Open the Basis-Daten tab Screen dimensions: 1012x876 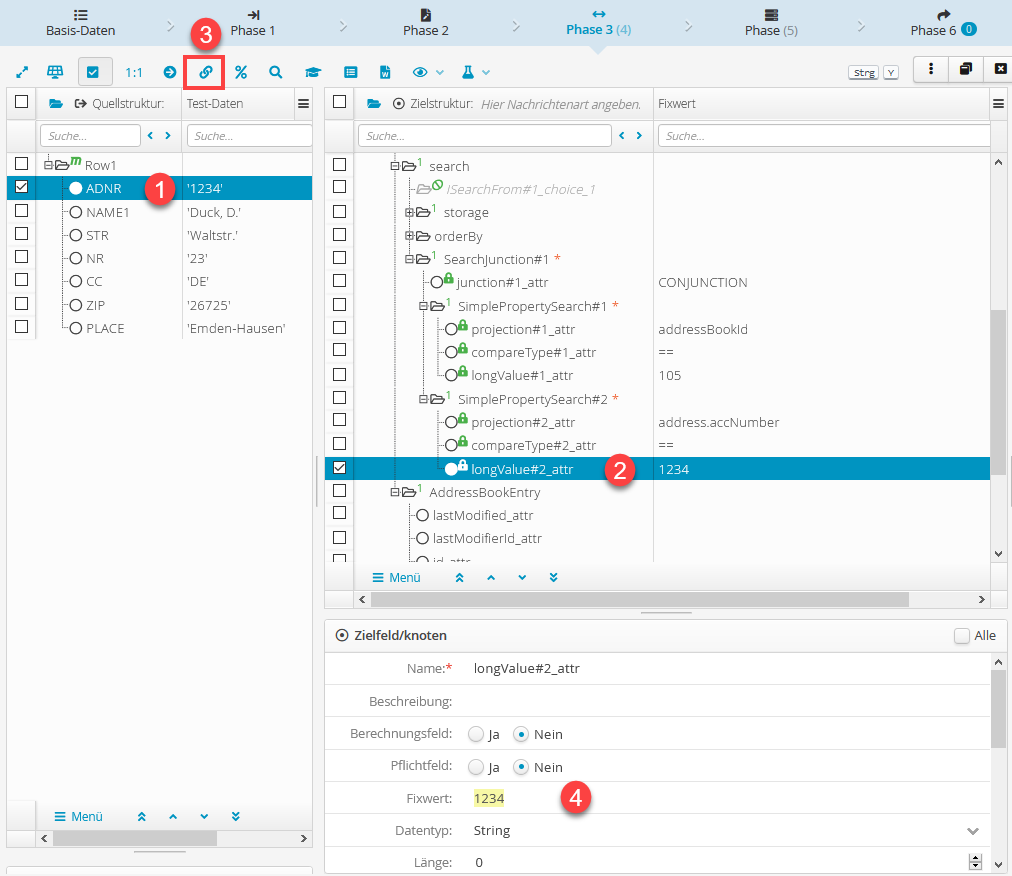click(x=80, y=23)
